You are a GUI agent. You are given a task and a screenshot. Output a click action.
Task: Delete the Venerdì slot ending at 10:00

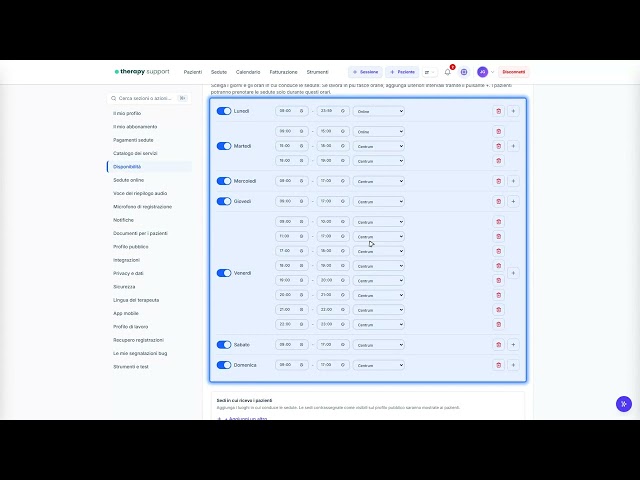(x=498, y=222)
